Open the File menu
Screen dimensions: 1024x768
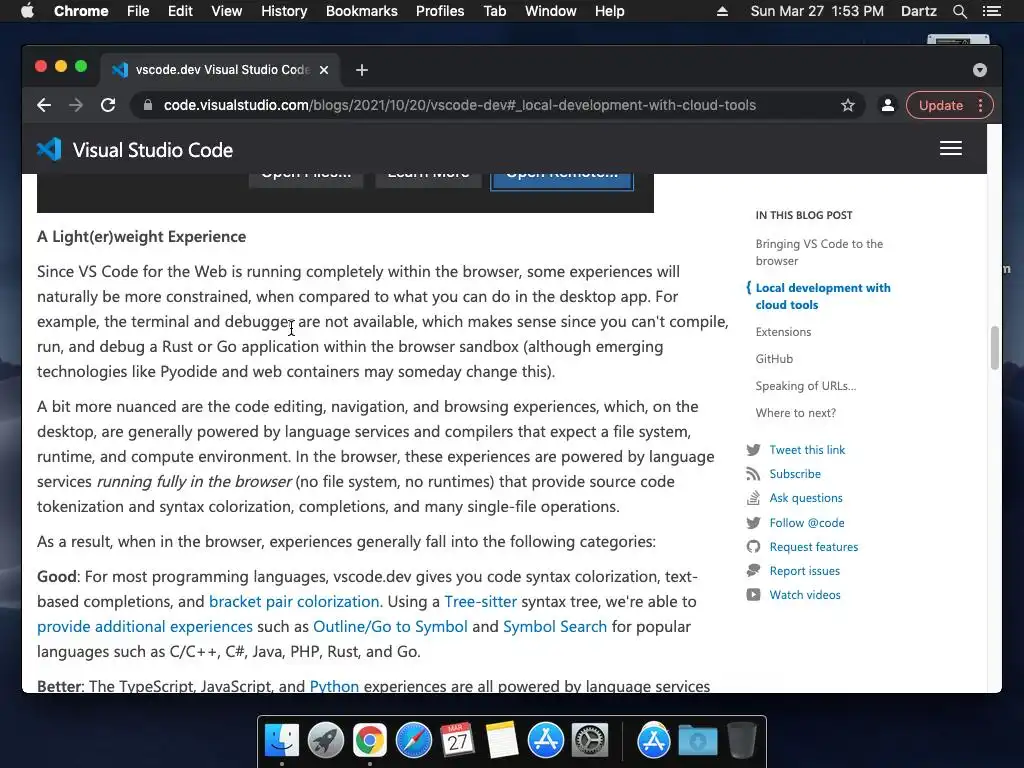coord(138,11)
